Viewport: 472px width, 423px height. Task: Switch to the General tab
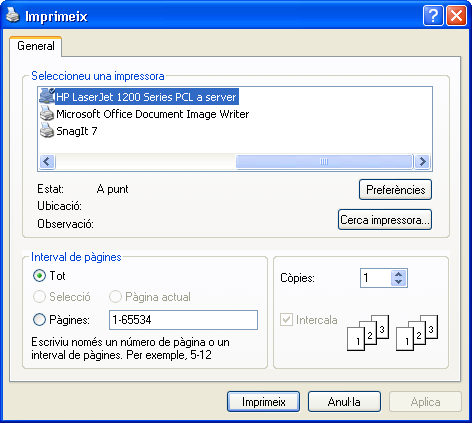(36, 46)
